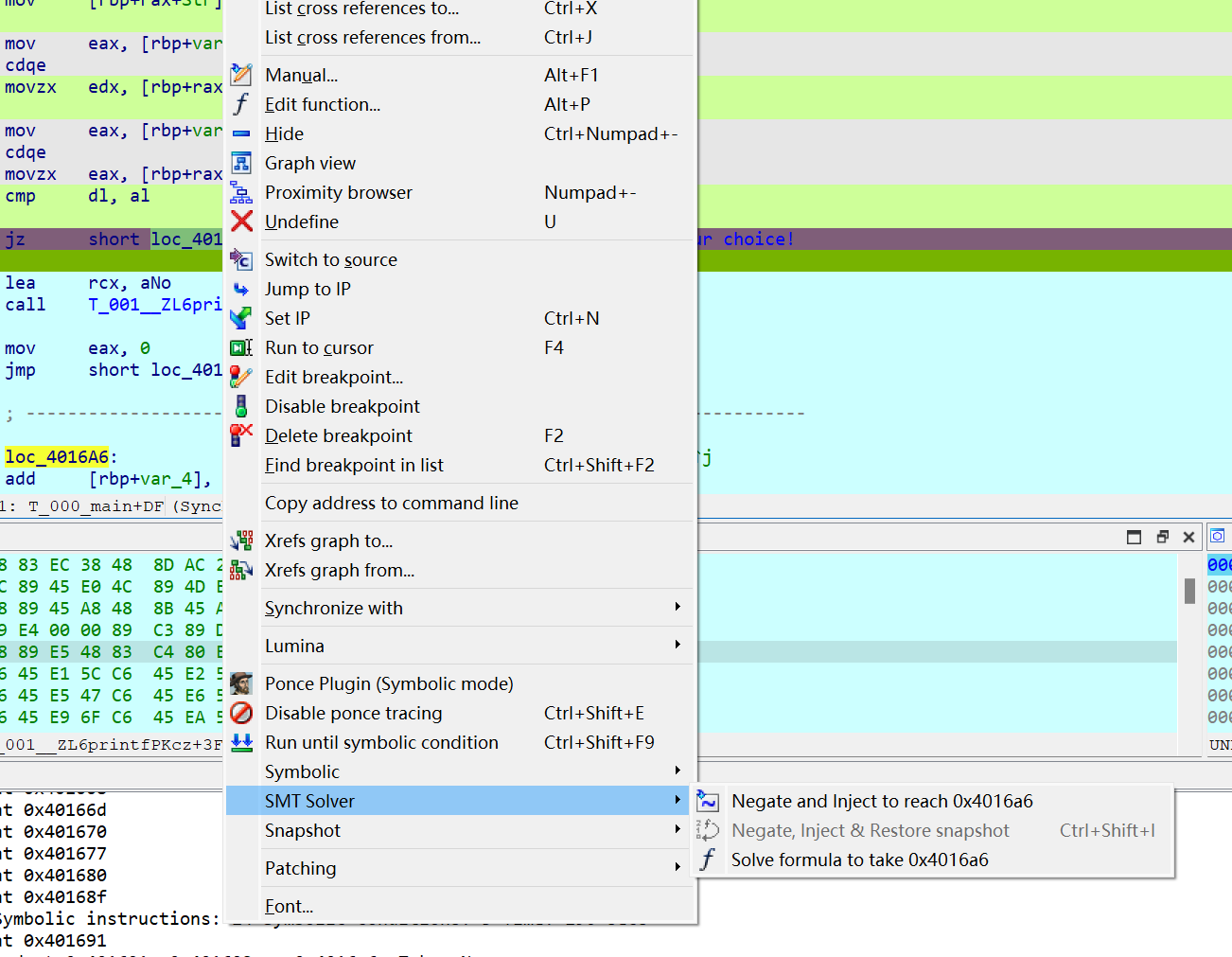1232x957 pixels.
Task: Expand the Lumina submenu arrow
Action: 678,645
